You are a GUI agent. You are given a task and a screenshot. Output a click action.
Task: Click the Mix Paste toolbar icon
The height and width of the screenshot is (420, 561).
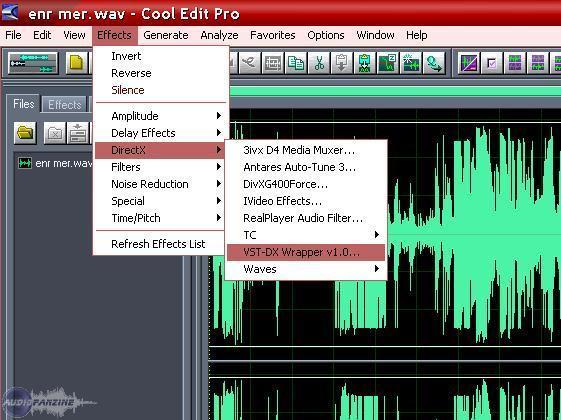[x=365, y=63]
